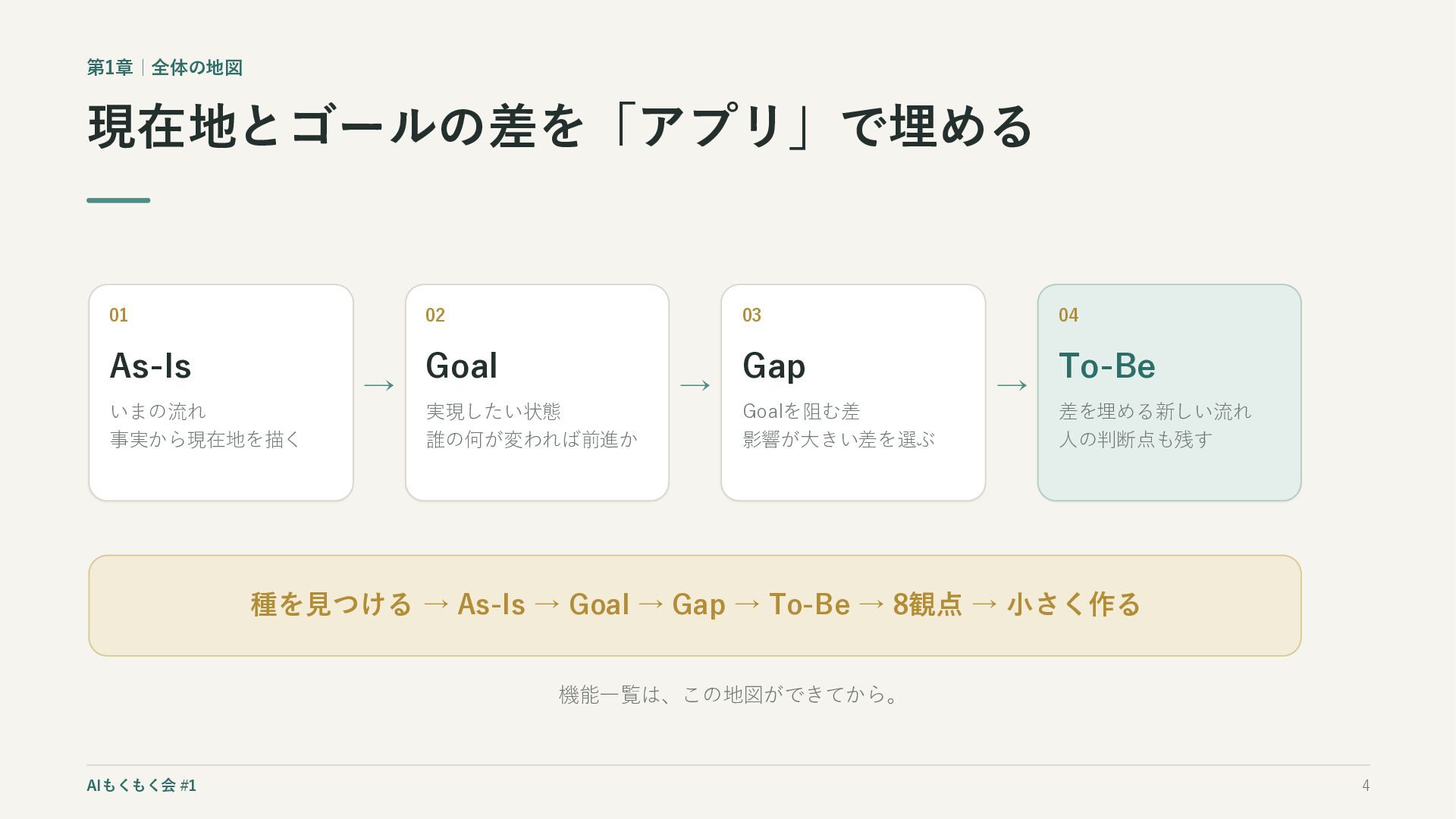Click 小さく作る in the flow banner

(x=1073, y=604)
